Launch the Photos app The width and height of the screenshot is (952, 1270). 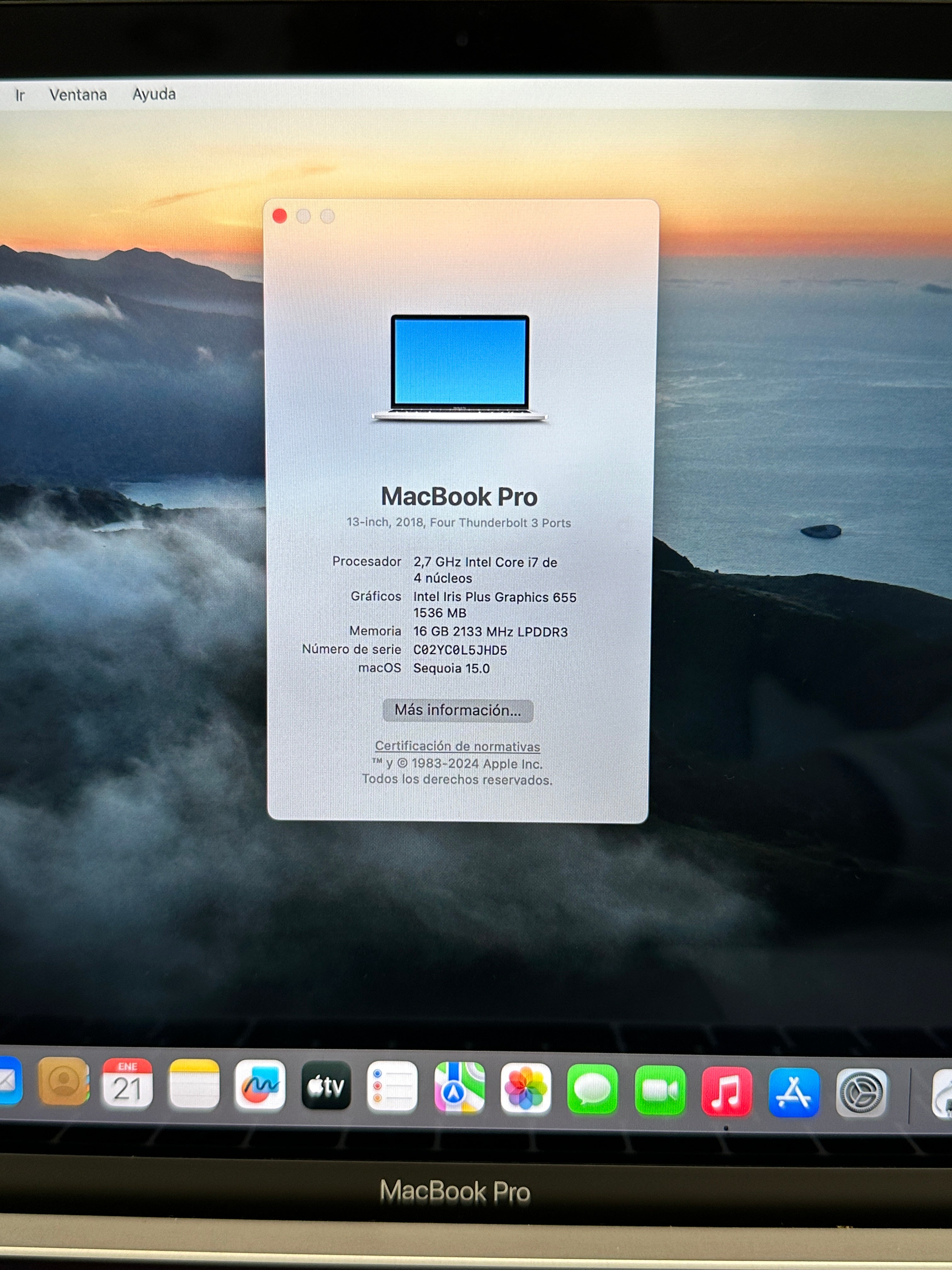526,1088
